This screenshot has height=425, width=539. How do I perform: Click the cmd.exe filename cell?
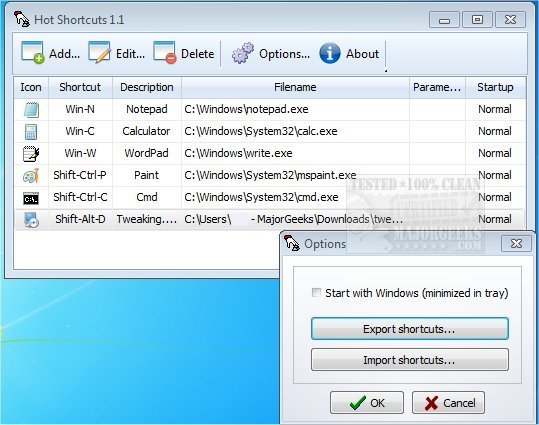[295, 197]
